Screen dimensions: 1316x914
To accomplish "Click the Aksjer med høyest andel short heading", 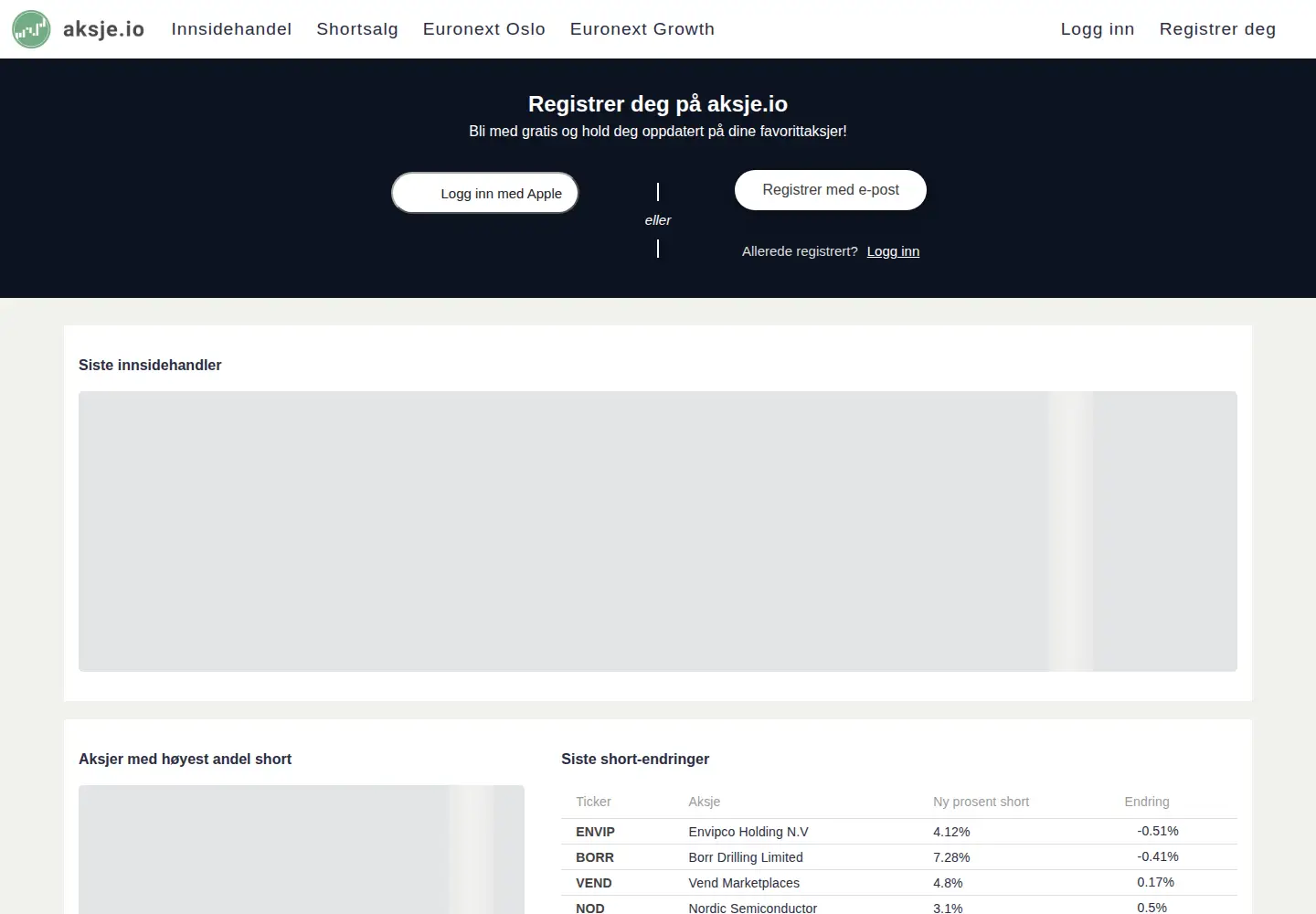I will tap(185, 759).
